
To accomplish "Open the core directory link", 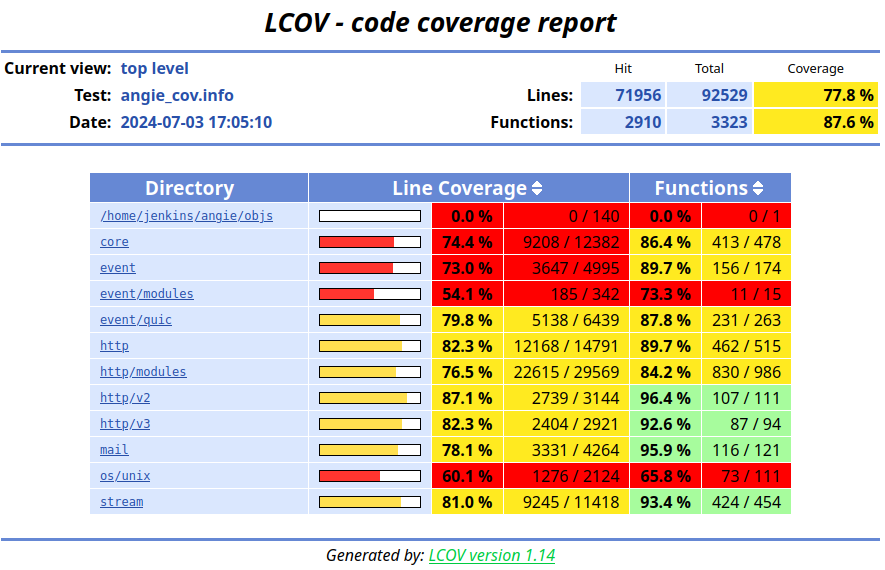I will [114, 242].
